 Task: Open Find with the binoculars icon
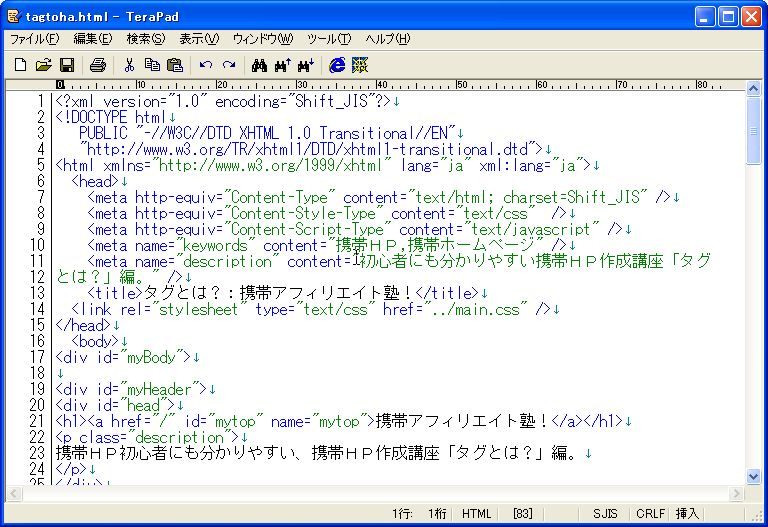[x=259, y=65]
